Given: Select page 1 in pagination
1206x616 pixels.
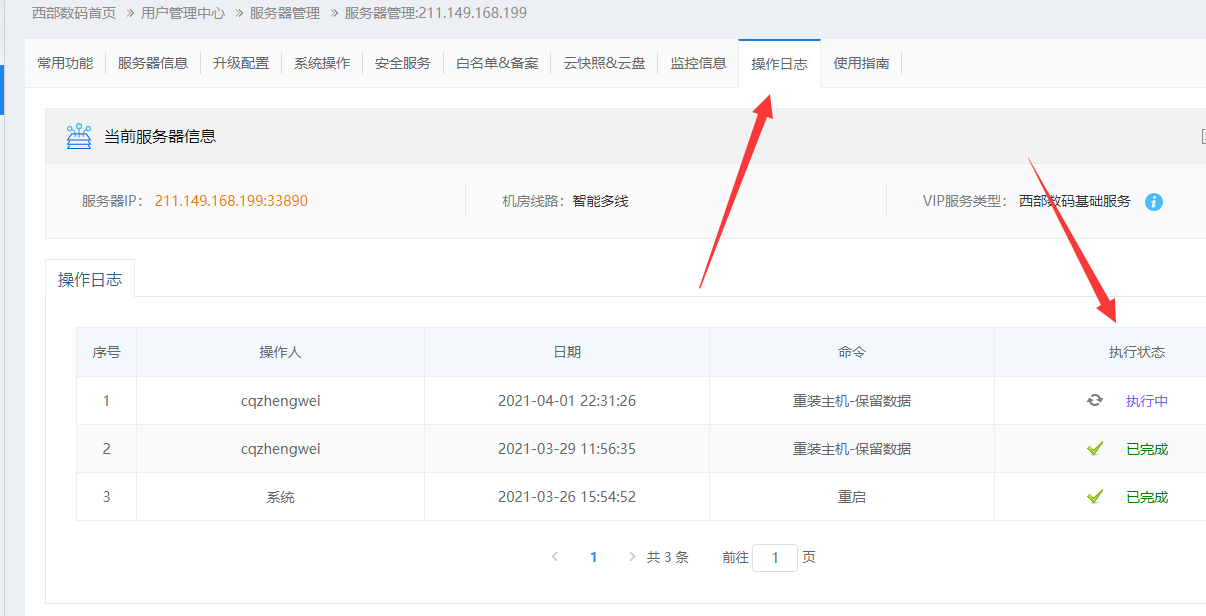Looking at the screenshot, I should tap(593, 557).
